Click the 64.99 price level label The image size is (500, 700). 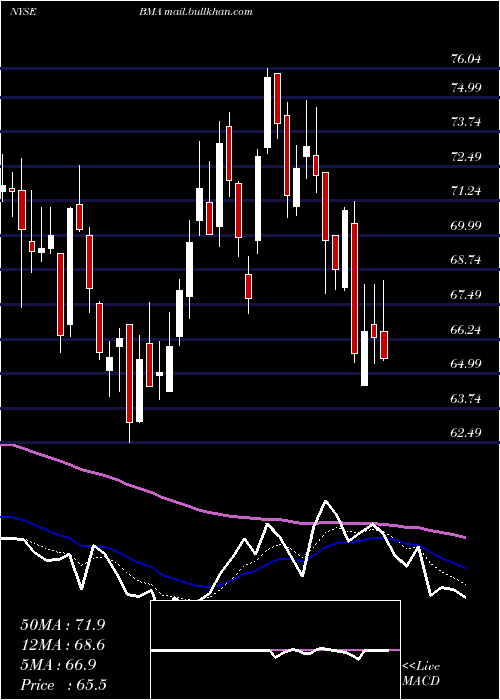tap(467, 363)
